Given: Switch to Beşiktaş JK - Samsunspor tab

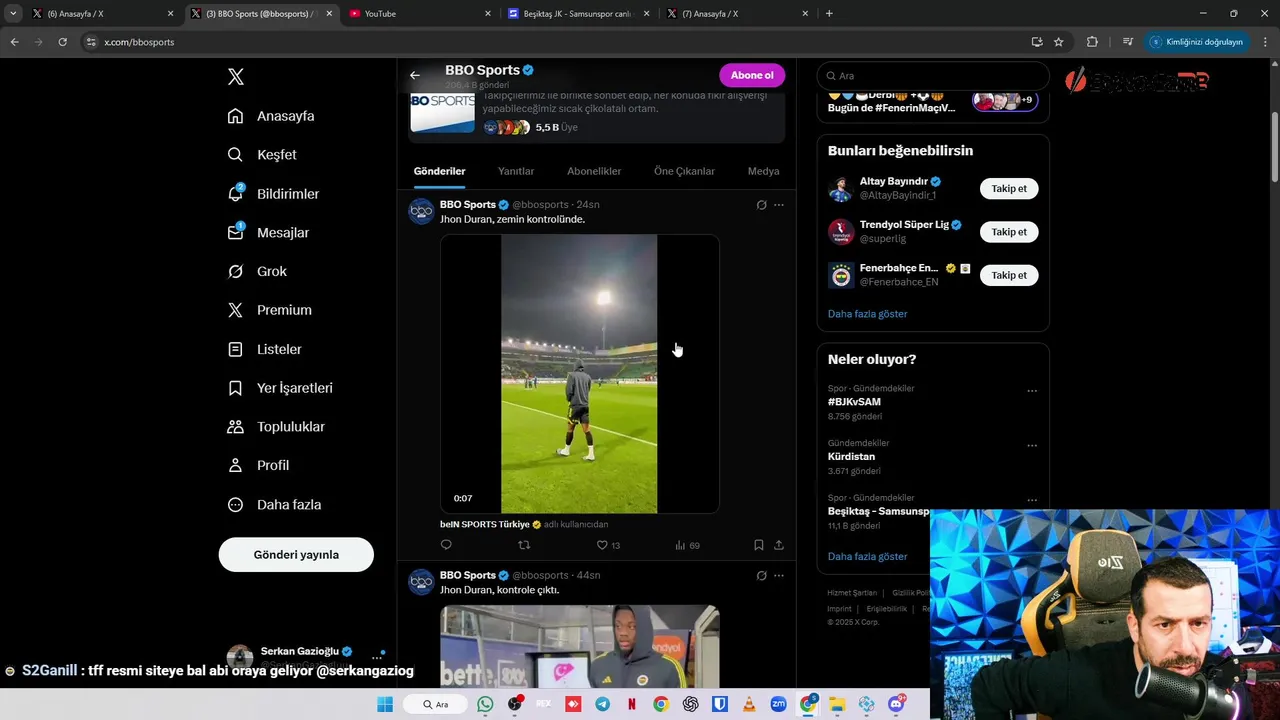Looking at the screenshot, I should [x=578, y=14].
